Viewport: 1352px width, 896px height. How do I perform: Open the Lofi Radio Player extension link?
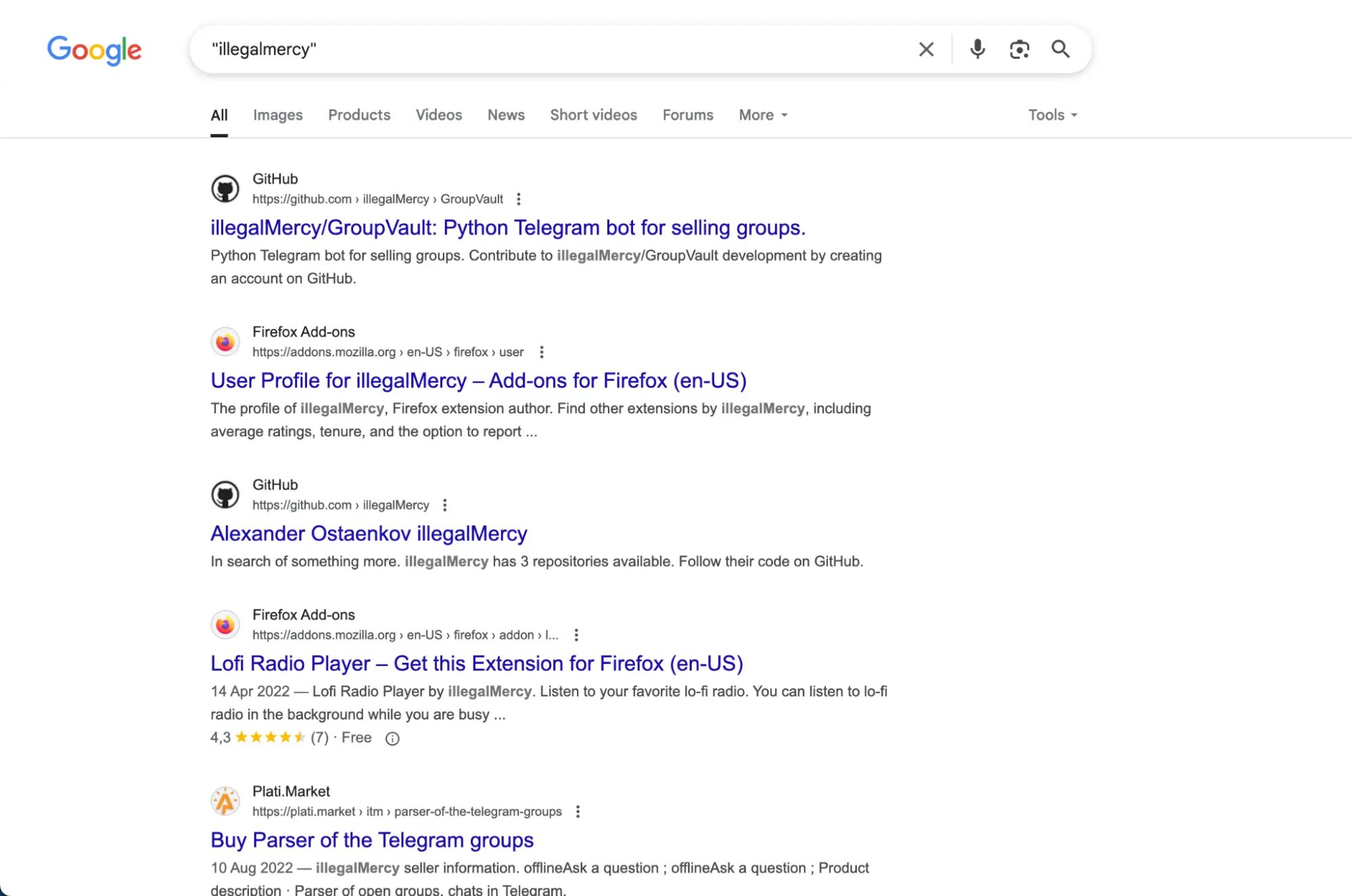(x=476, y=663)
